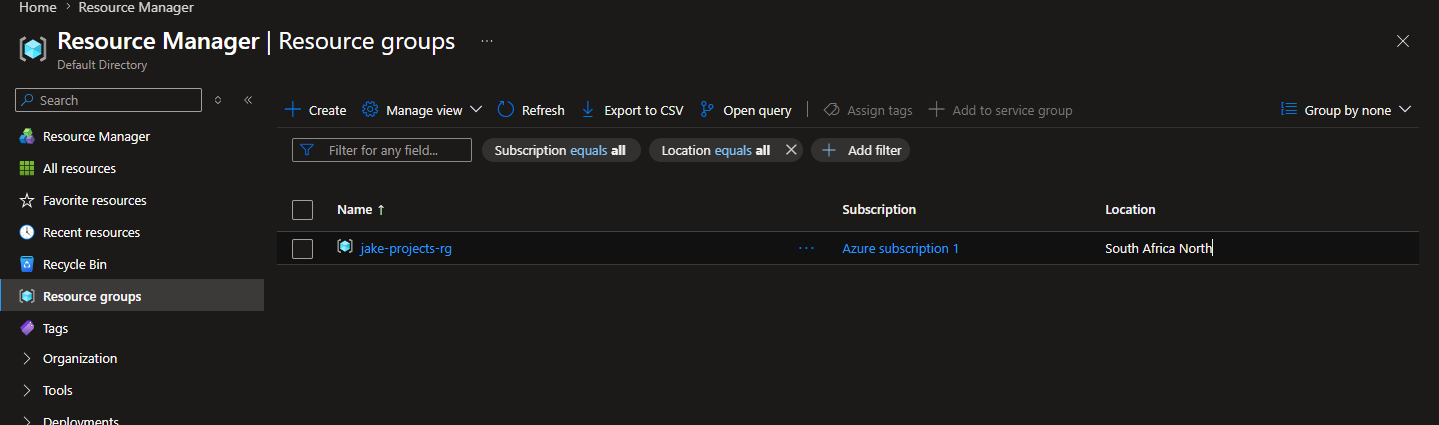This screenshot has width=1439, height=425.
Task: Sort by the Name column header
Action: [361, 210]
